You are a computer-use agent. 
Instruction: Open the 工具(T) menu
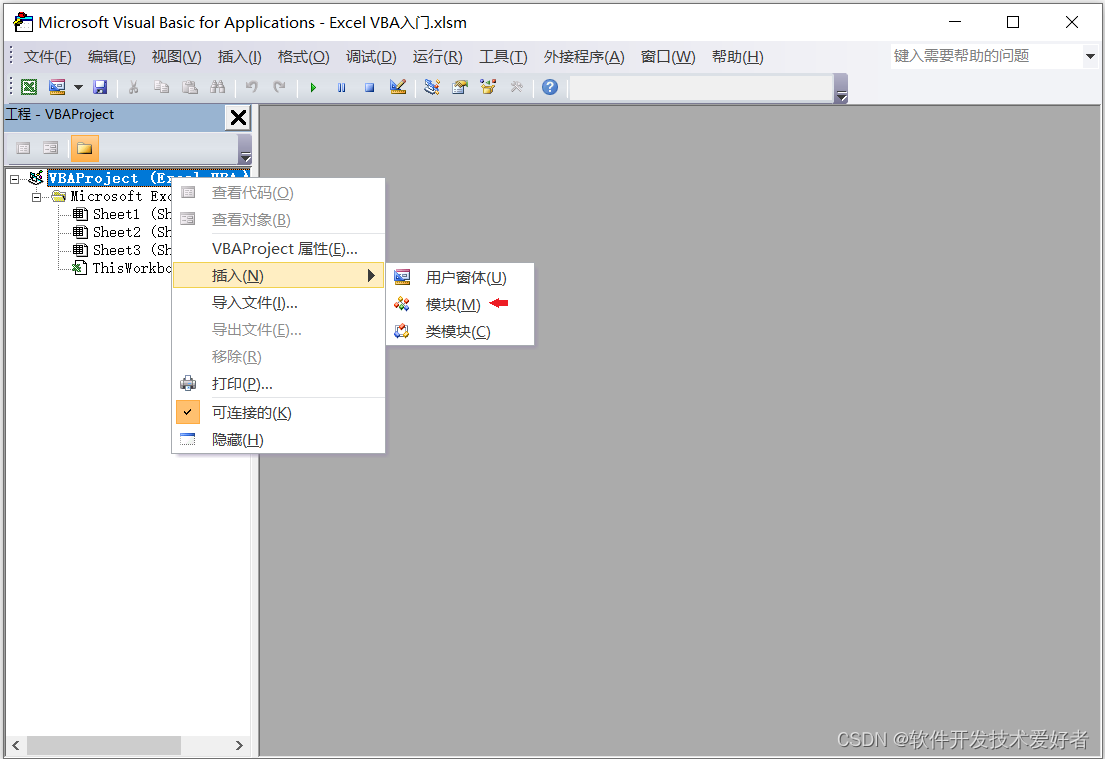coord(503,57)
